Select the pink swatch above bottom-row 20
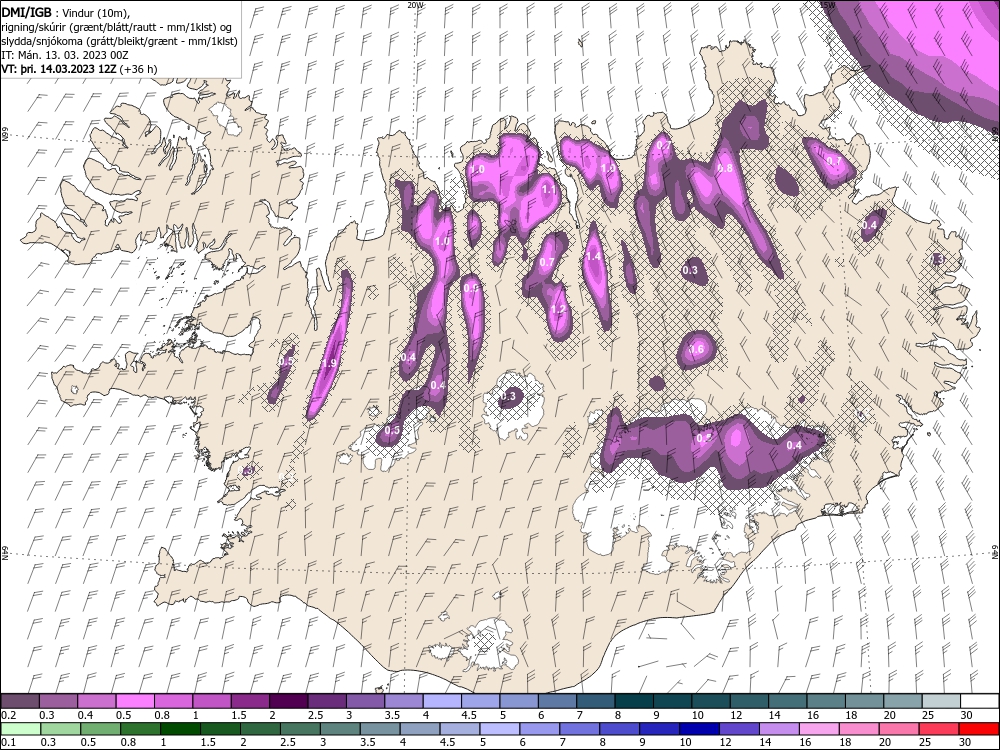This screenshot has height=750, width=1000. 900,728
